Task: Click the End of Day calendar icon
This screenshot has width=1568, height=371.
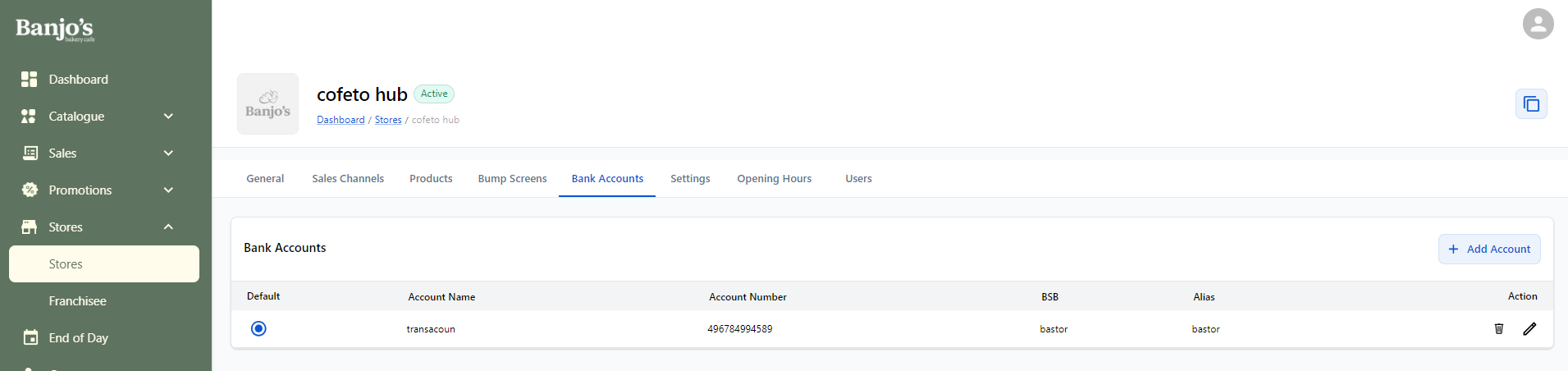Action: point(30,337)
